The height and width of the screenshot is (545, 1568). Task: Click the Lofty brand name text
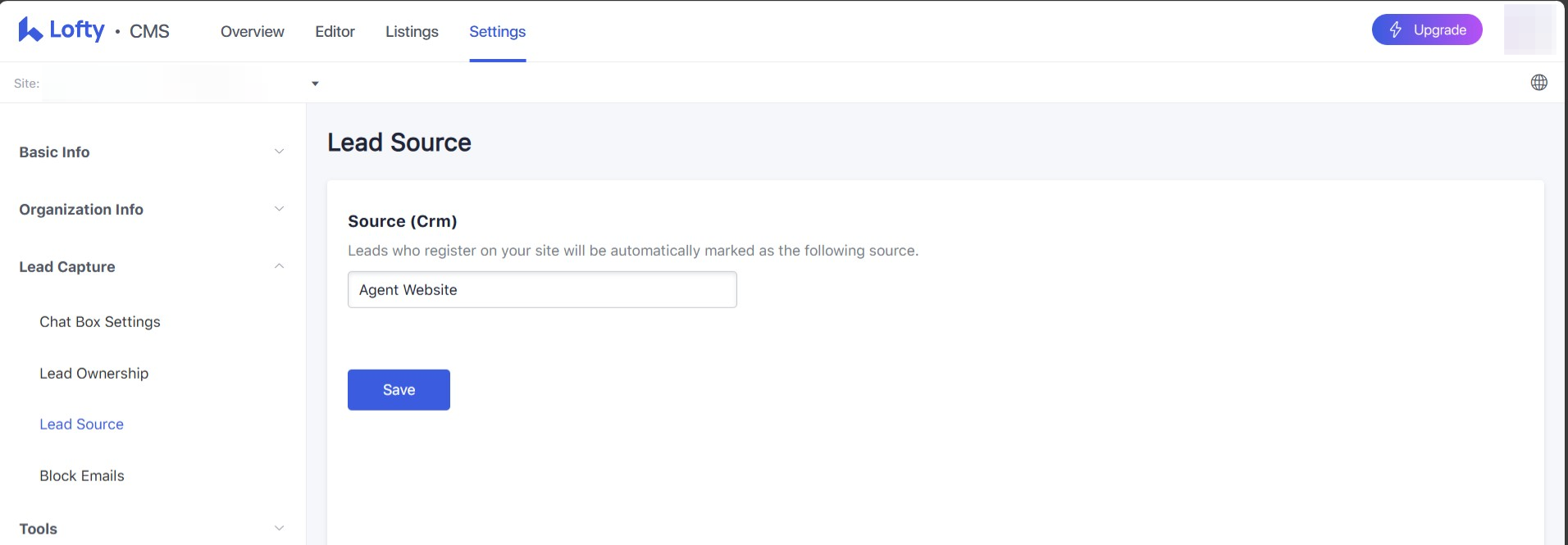click(77, 30)
